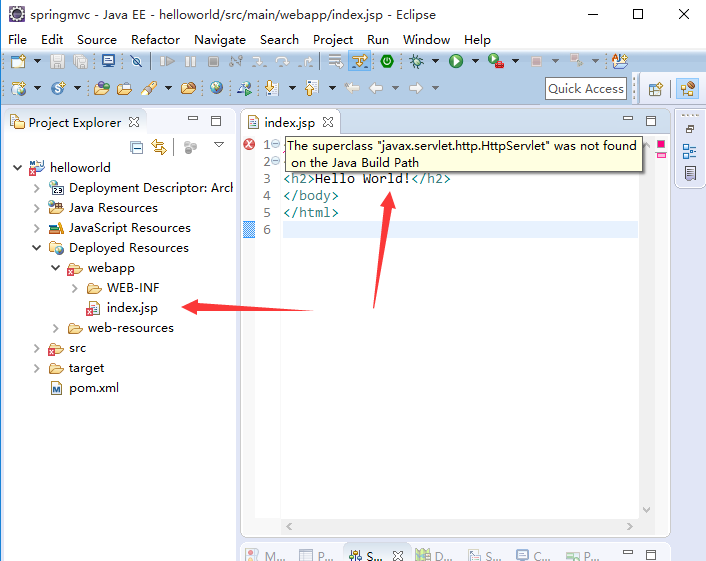706x561 pixels.
Task: Close the index.jsp editor tab
Action: coord(328,122)
